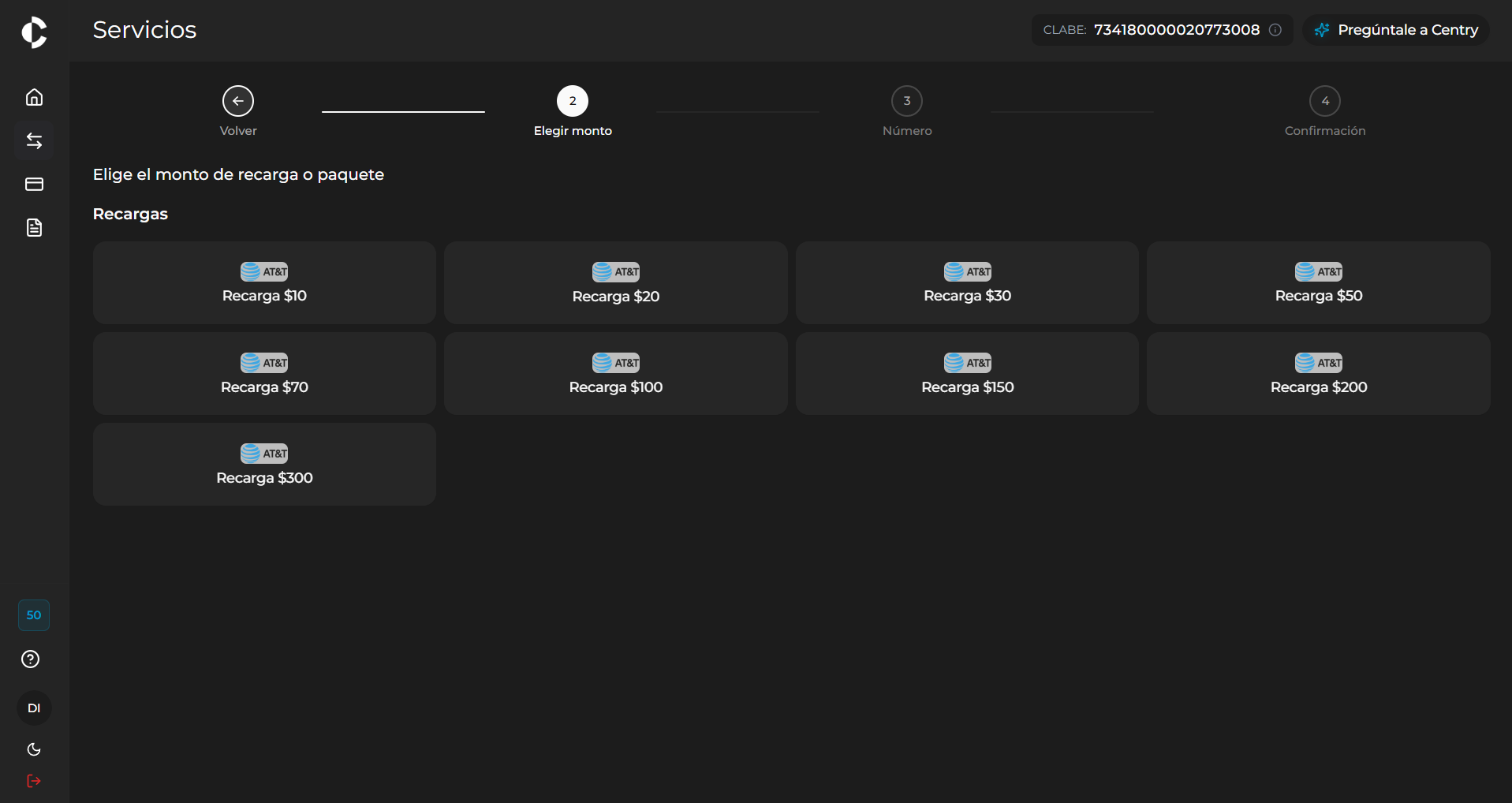Choose the Recarga $300 card
Screen dimensions: 1512x803
click(264, 465)
